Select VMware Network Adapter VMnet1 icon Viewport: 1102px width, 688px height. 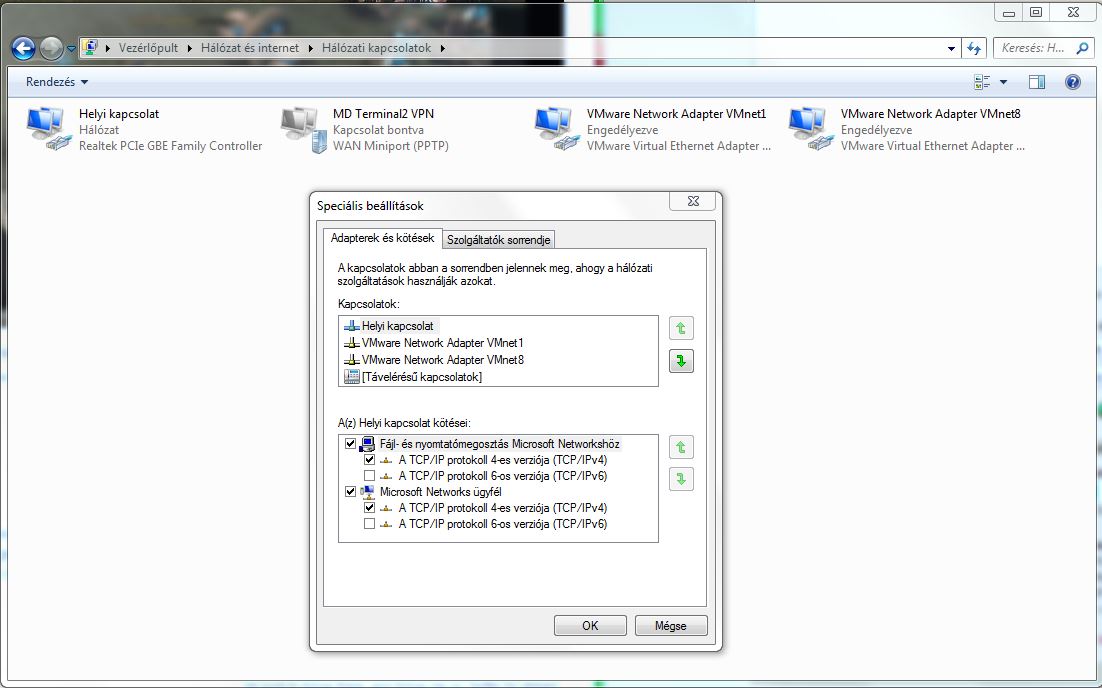click(x=557, y=129)
